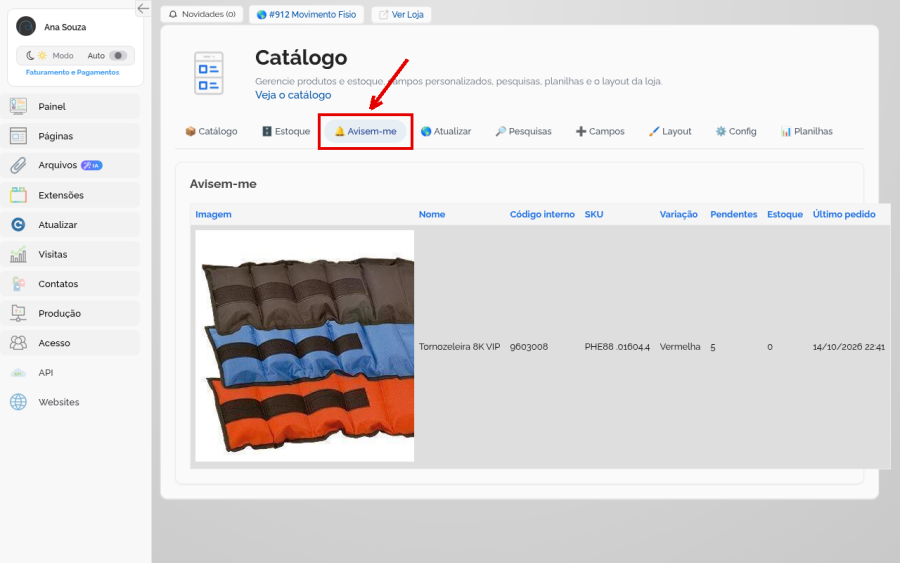Open the Campos tab
Screen dimensions: 900x563
click(600, 131)
